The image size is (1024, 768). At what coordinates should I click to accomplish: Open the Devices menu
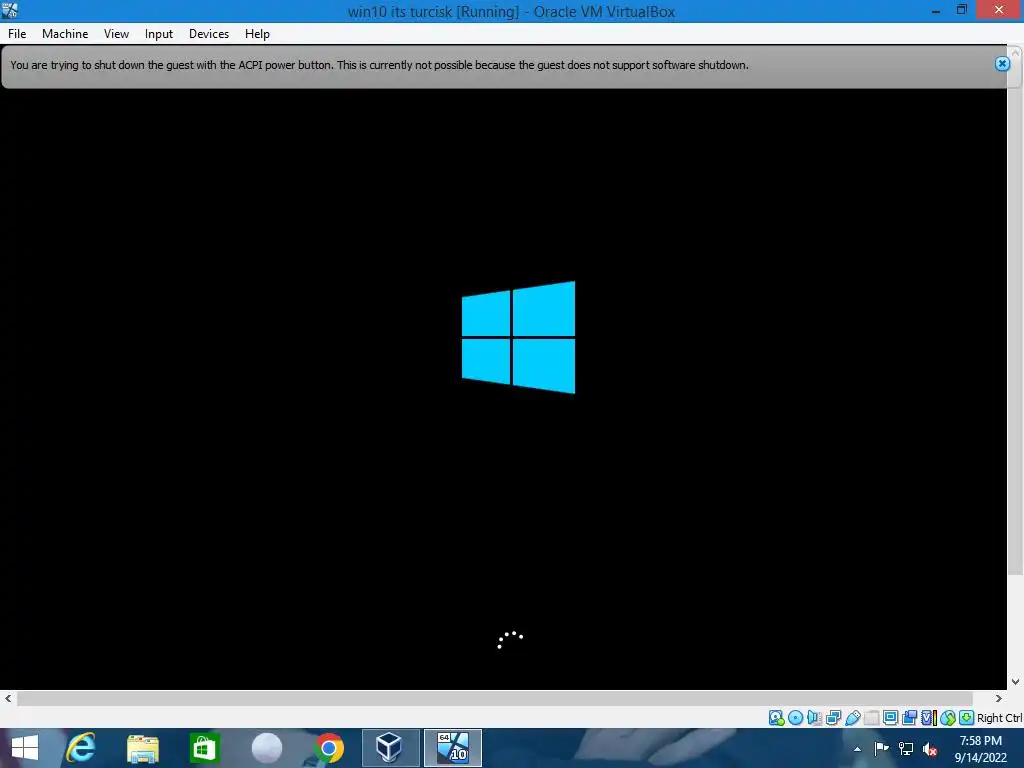click(209, 34)
